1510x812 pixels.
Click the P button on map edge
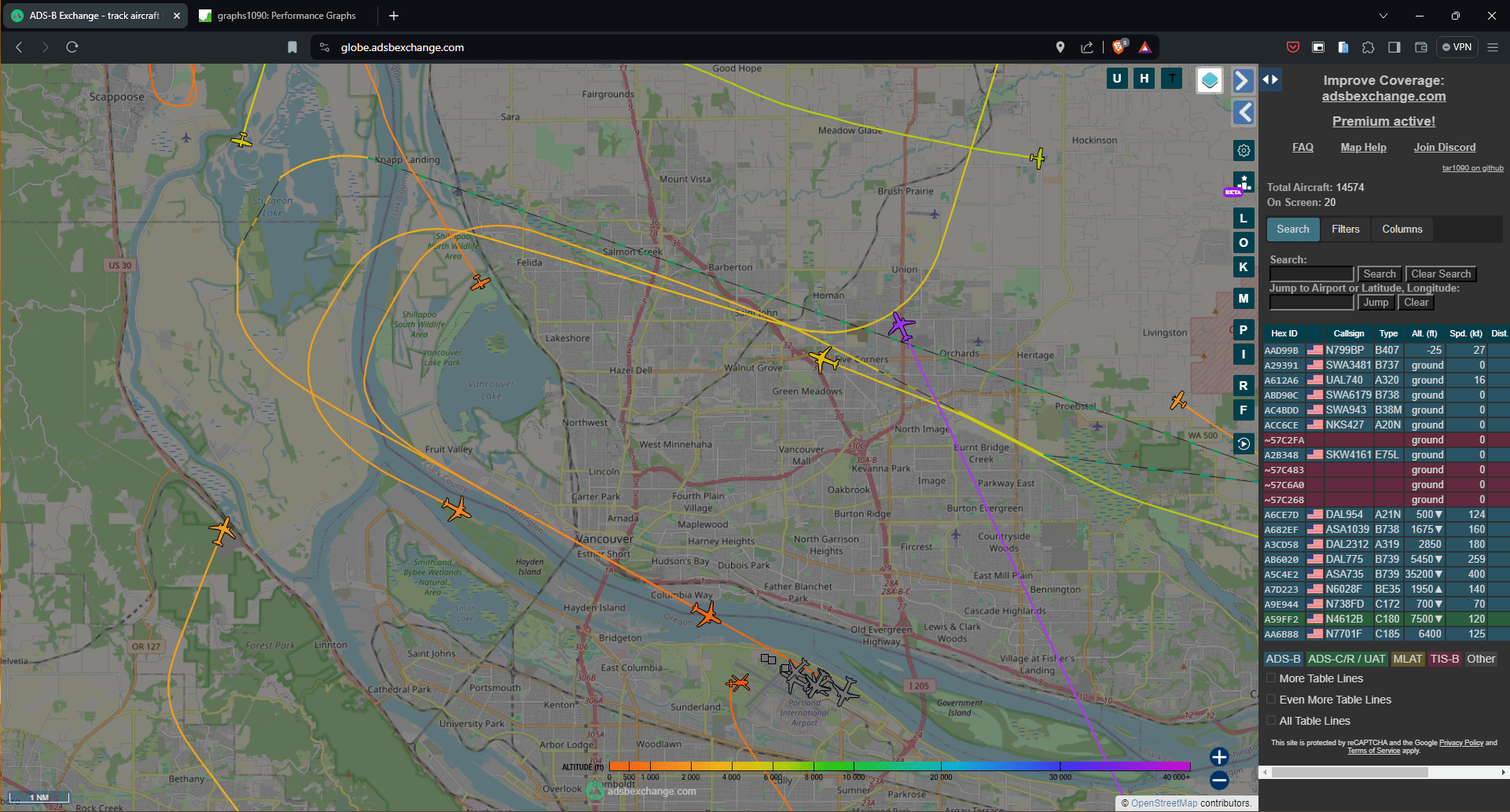1244,330
